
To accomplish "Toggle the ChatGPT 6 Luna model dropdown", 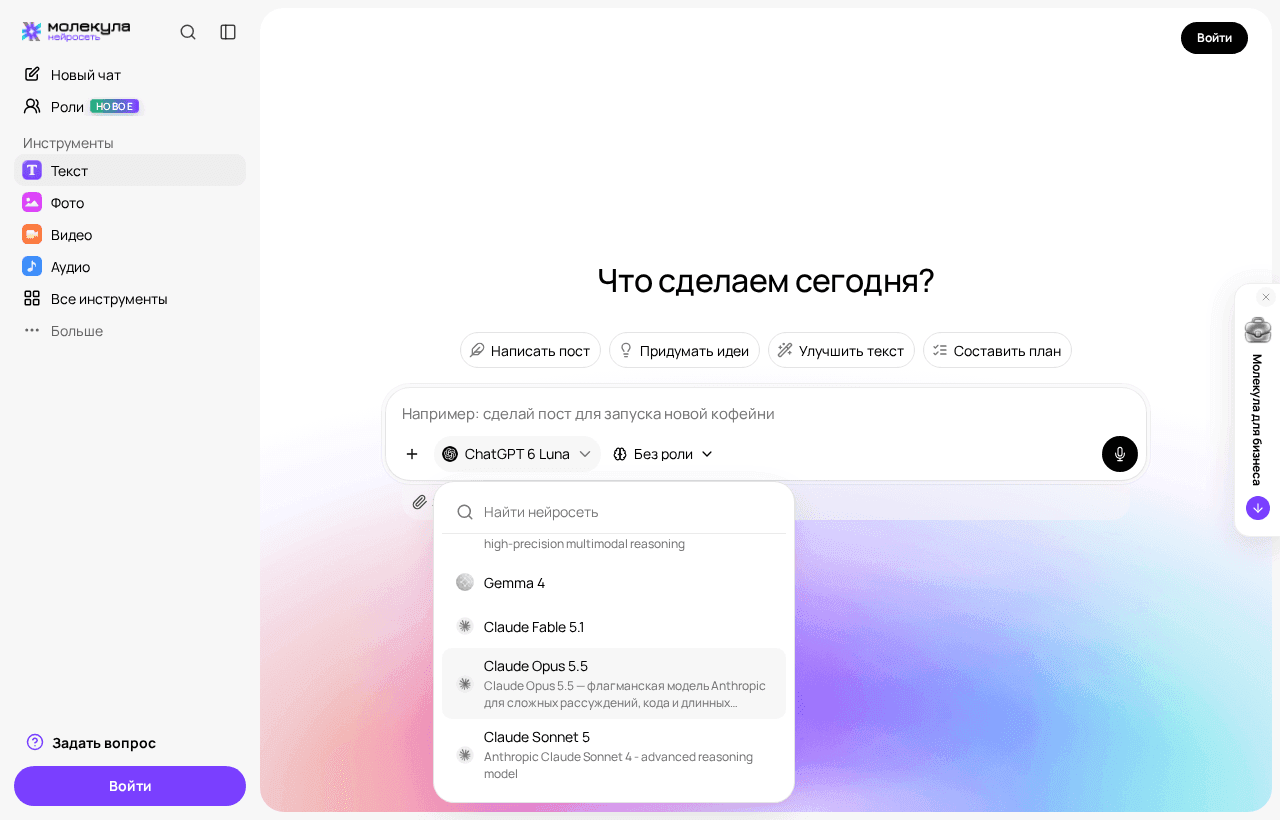I will (x=517, y=454).
